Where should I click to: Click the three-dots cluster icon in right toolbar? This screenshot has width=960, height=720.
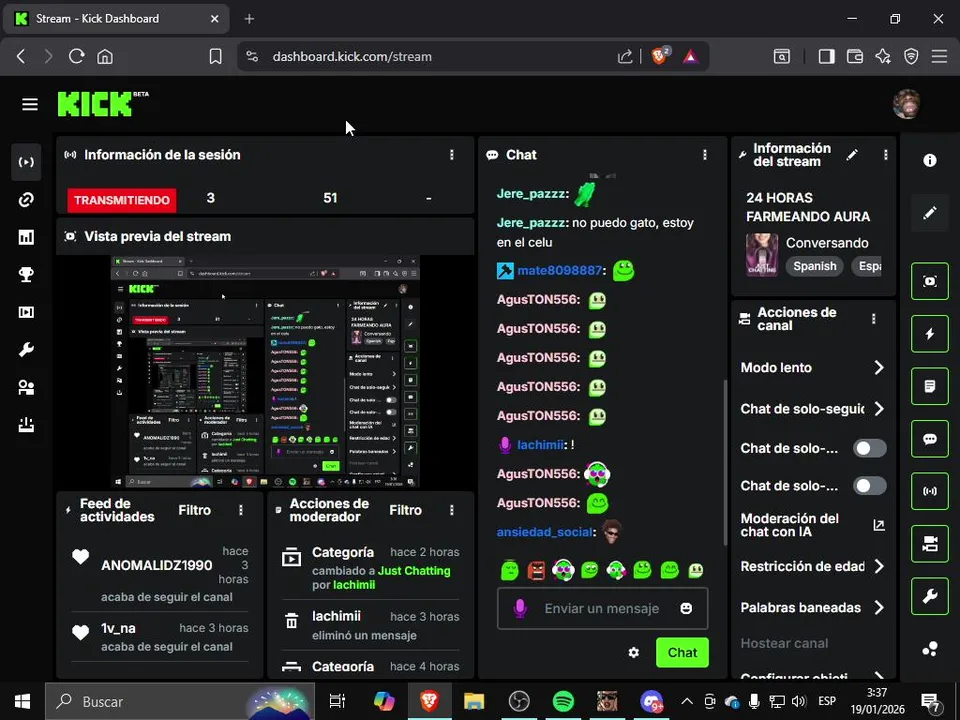click(x=929, y=648)
